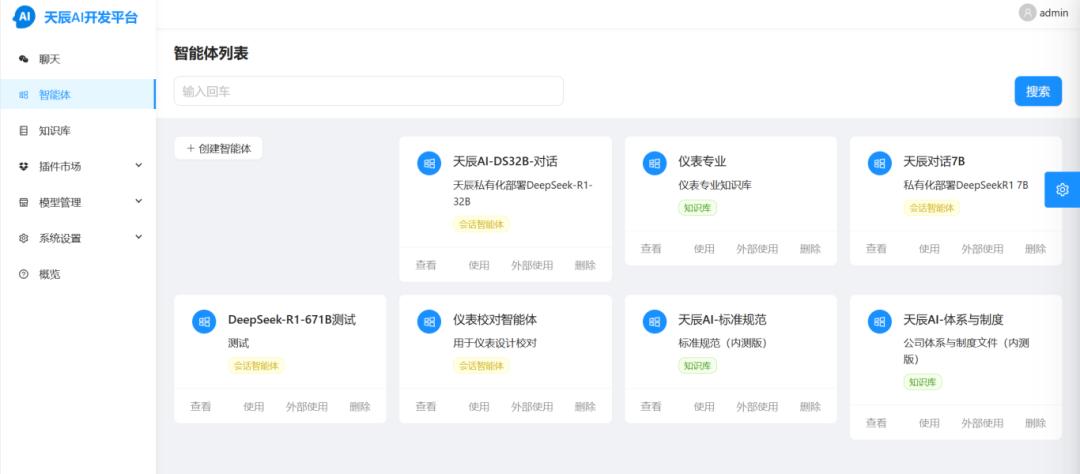
Task: Click 查看 on 天辰AI-标准规范 card
Action: point(651,406)
